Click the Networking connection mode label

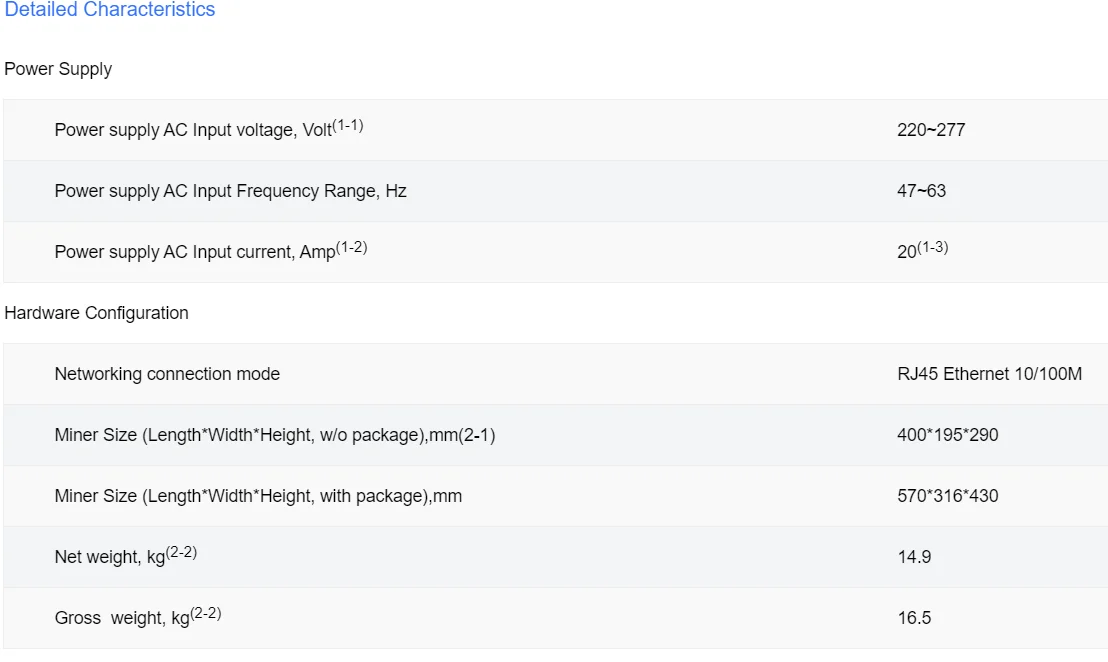[167, 374]
